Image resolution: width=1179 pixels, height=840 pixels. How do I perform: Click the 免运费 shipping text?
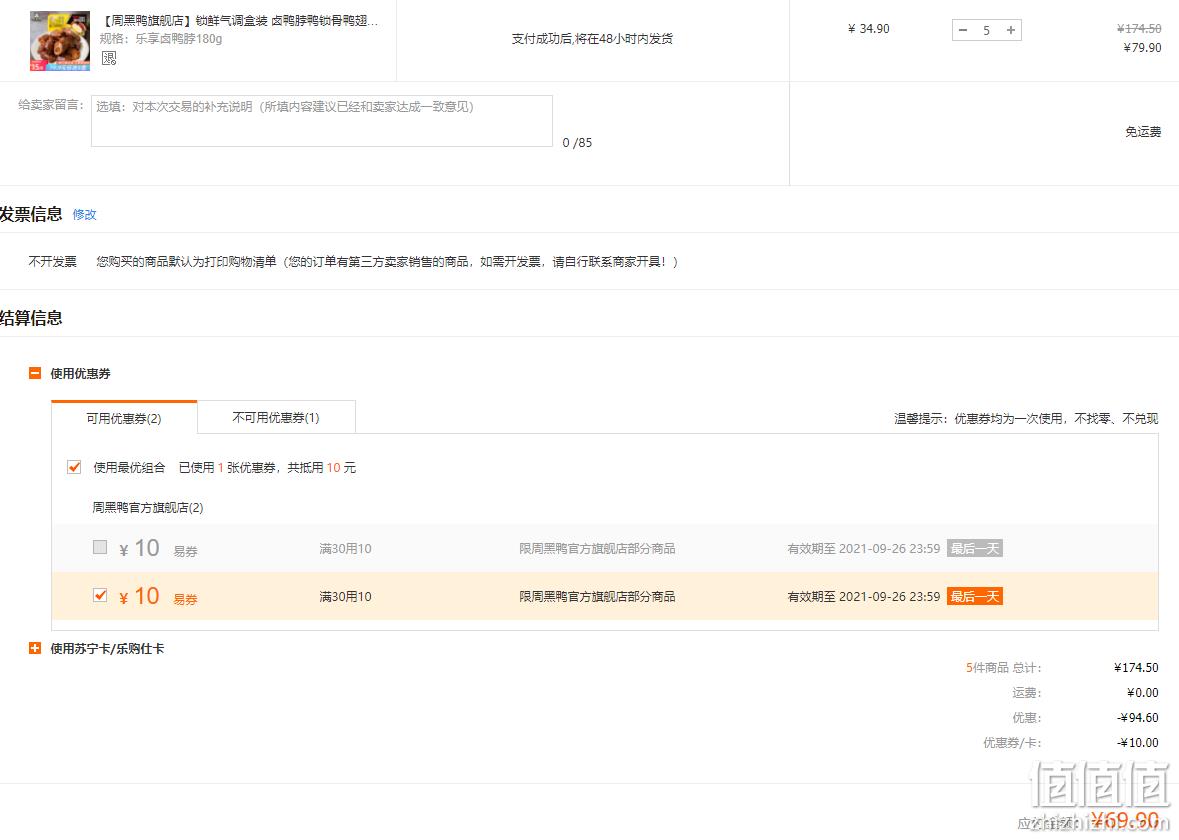(x=1143, y=132)
